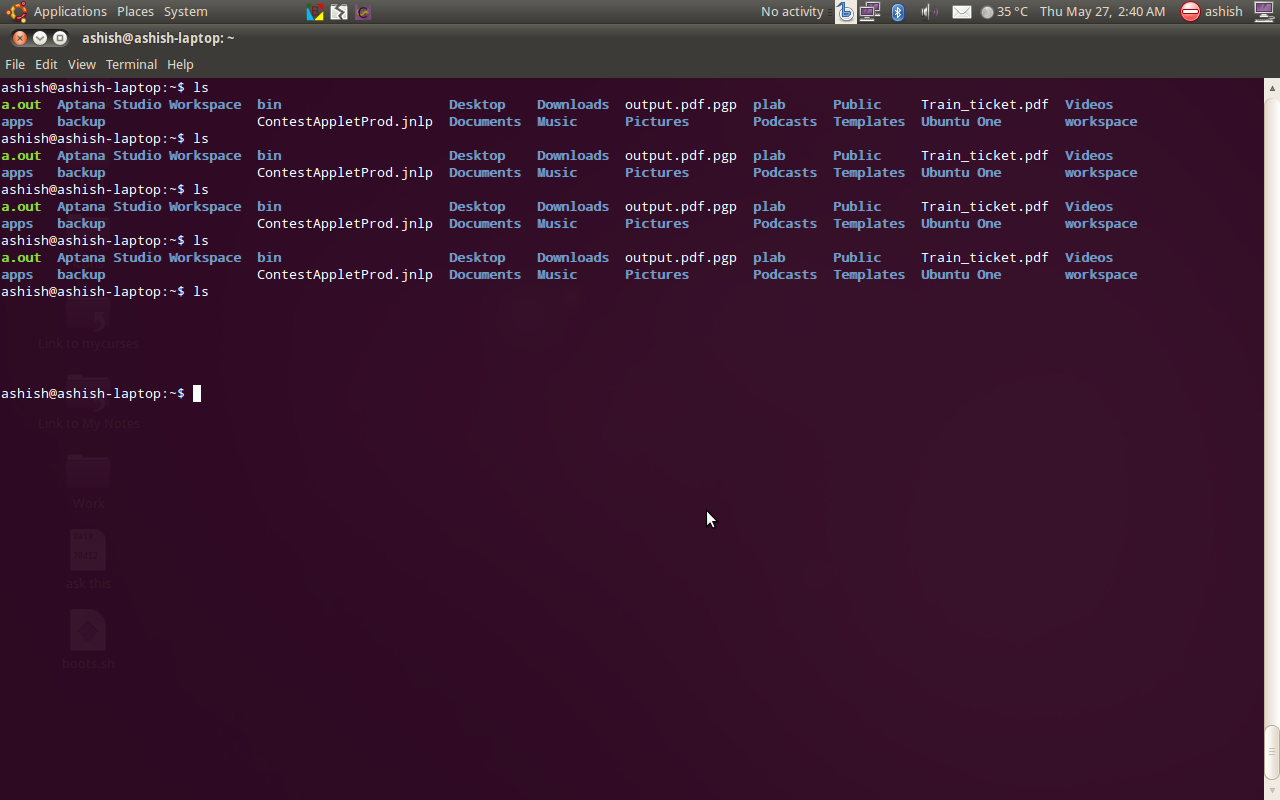Open the network connections indicator

pyautogui.click(x=870, y=12)
